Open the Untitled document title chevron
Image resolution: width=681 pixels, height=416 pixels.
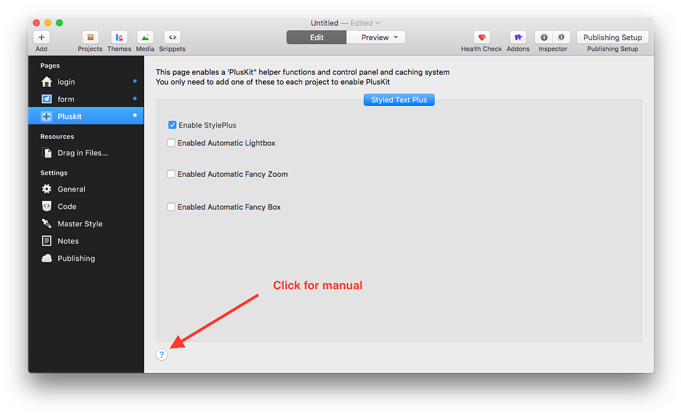(377, 23)
